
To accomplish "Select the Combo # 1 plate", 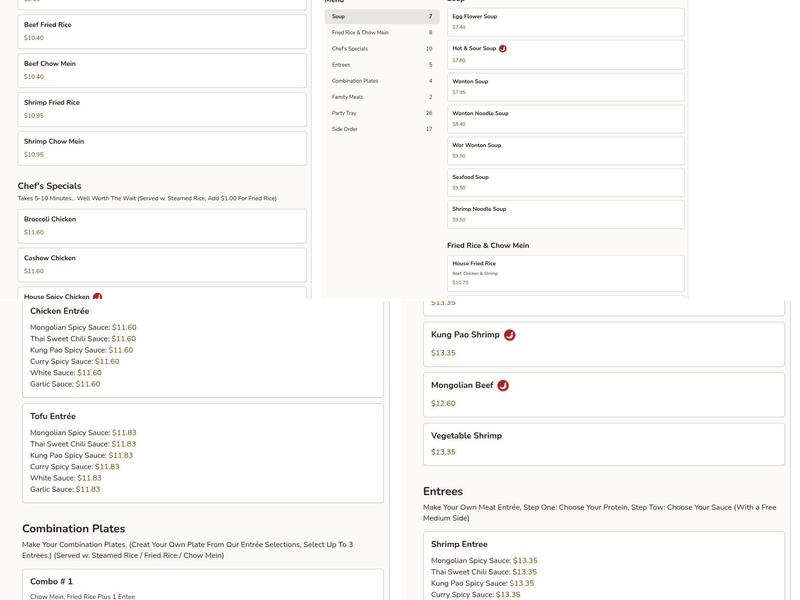I will click(203, 585).
